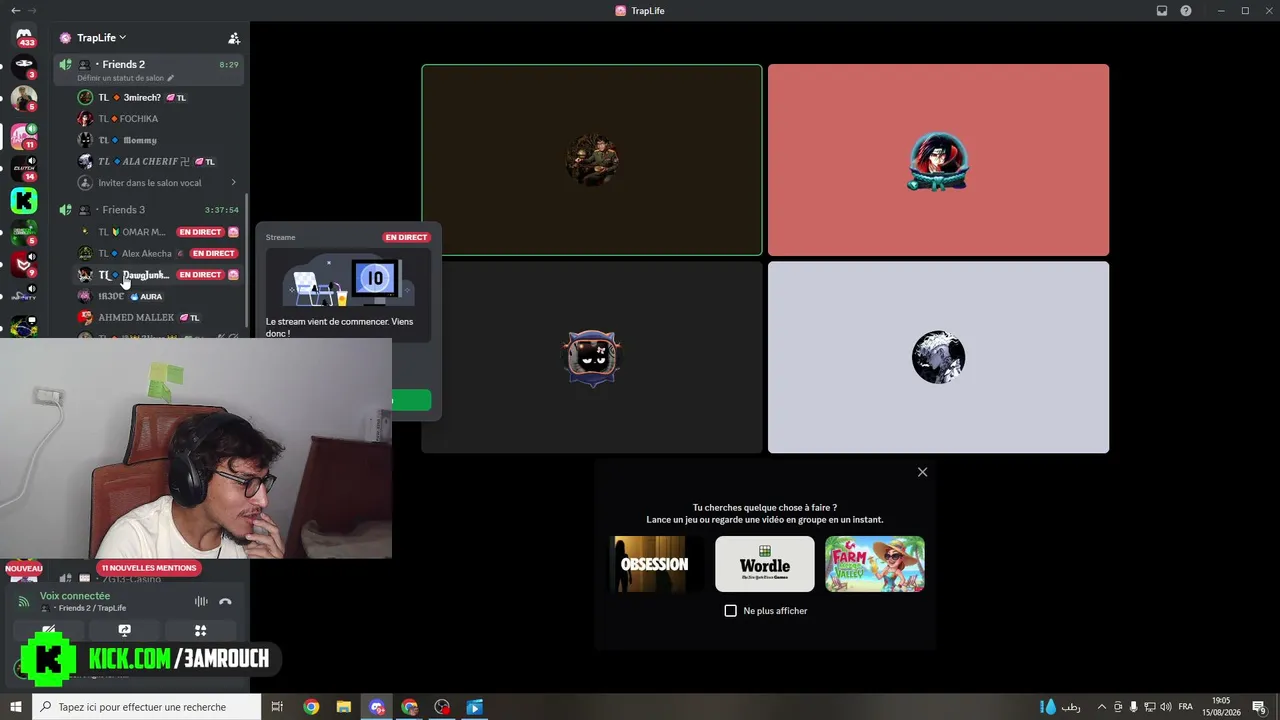Toggle noise suppression waveform icon
The height and width of the screenshot is (720, 1280).
click(201, 601)
